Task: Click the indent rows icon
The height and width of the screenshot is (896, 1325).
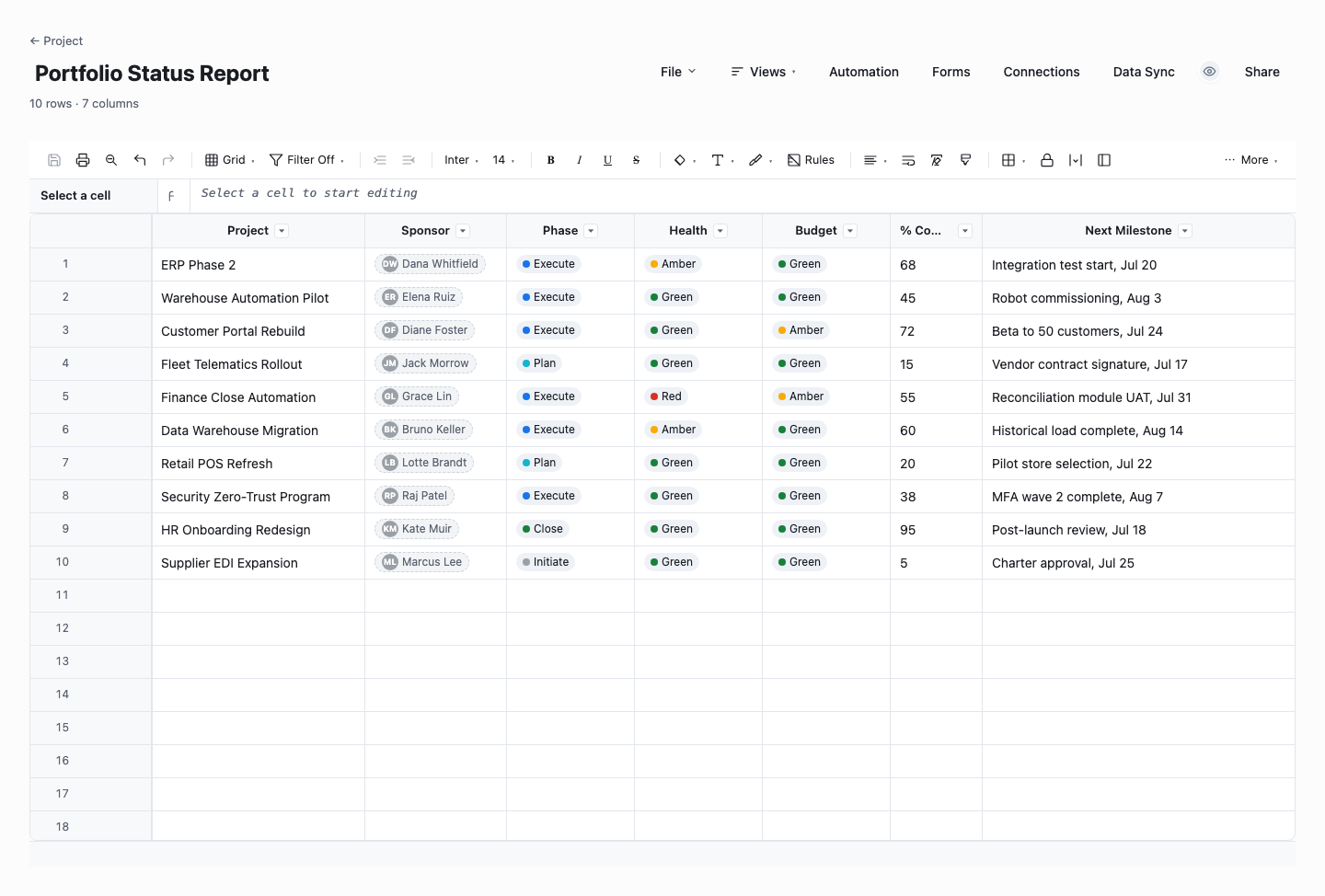Action: coord(380,160)
